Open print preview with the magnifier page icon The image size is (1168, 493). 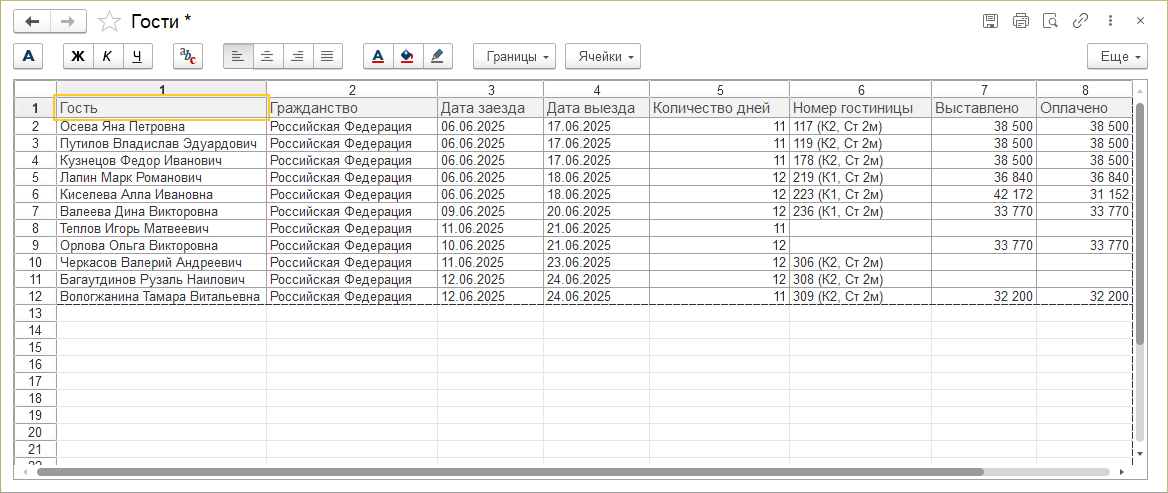tap(1050, 22)
